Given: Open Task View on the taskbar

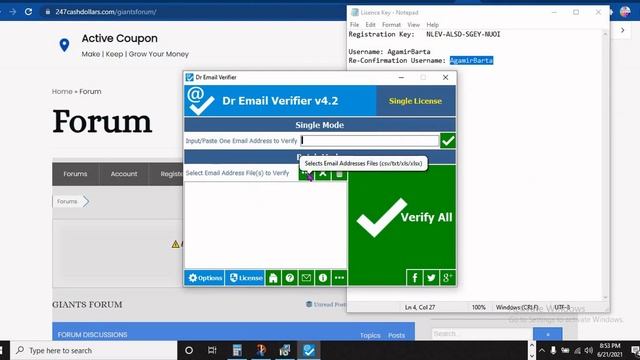Looking at the screenshot, I should (212, 350).
